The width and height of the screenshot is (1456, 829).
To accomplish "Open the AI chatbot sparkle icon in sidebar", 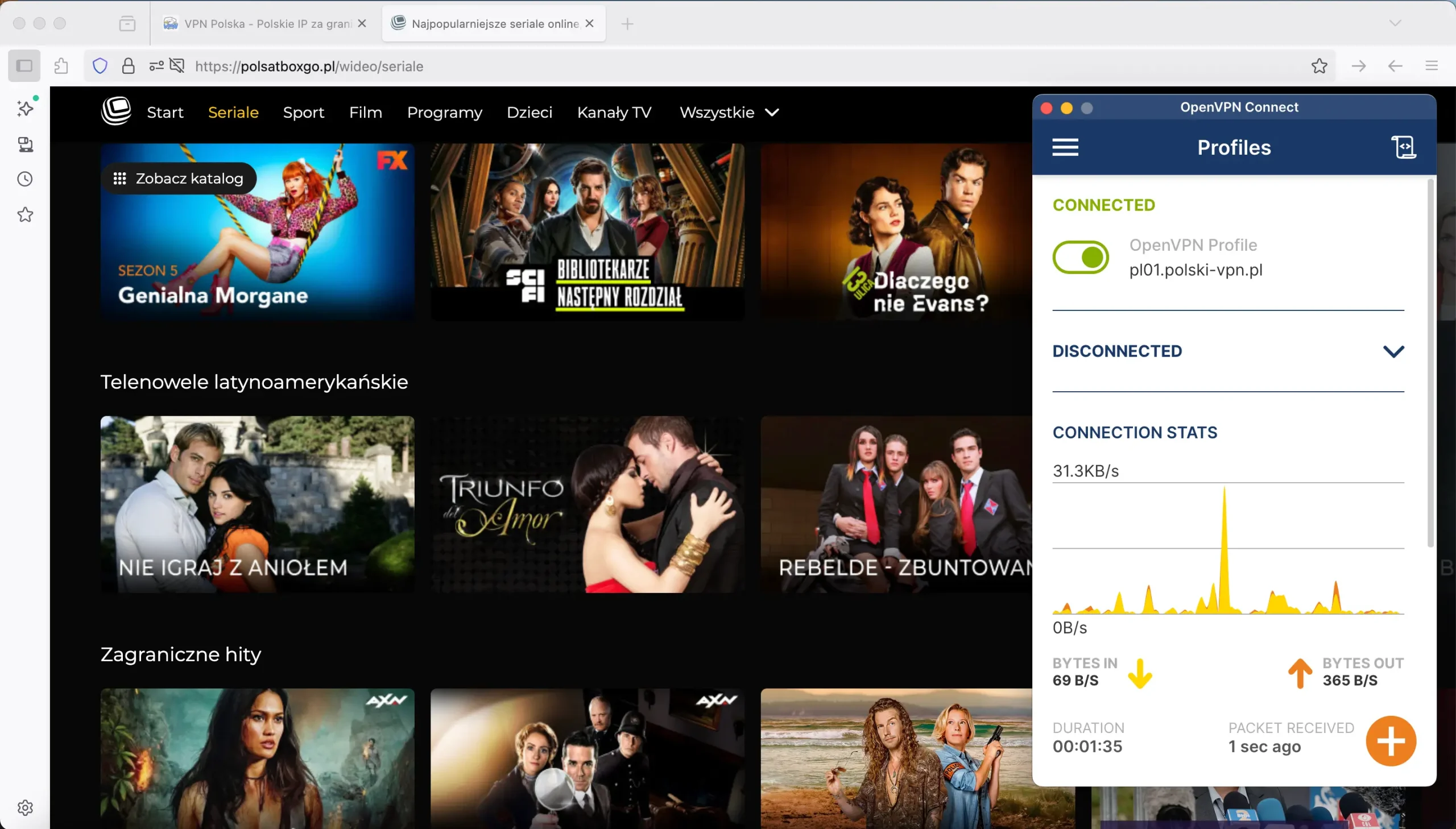I will [24, 107].
